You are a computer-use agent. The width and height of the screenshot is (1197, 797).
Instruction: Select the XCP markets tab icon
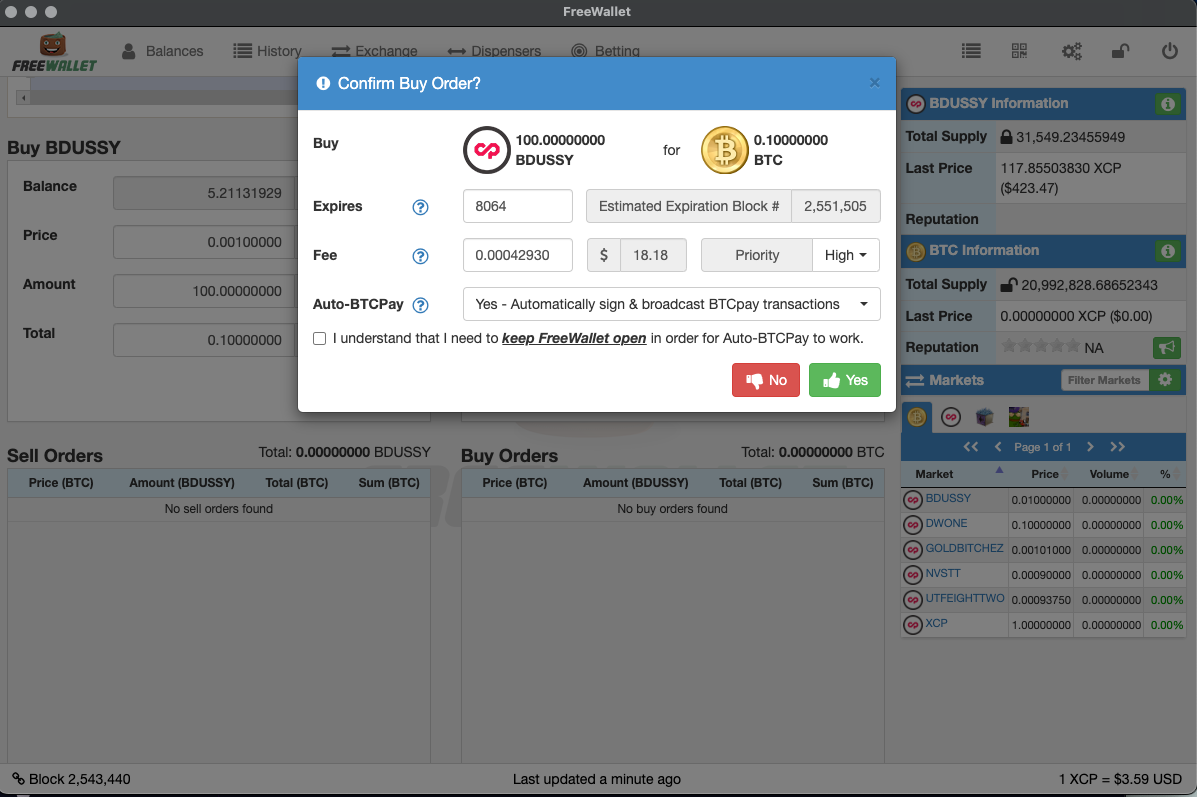[x=950, y=417]
